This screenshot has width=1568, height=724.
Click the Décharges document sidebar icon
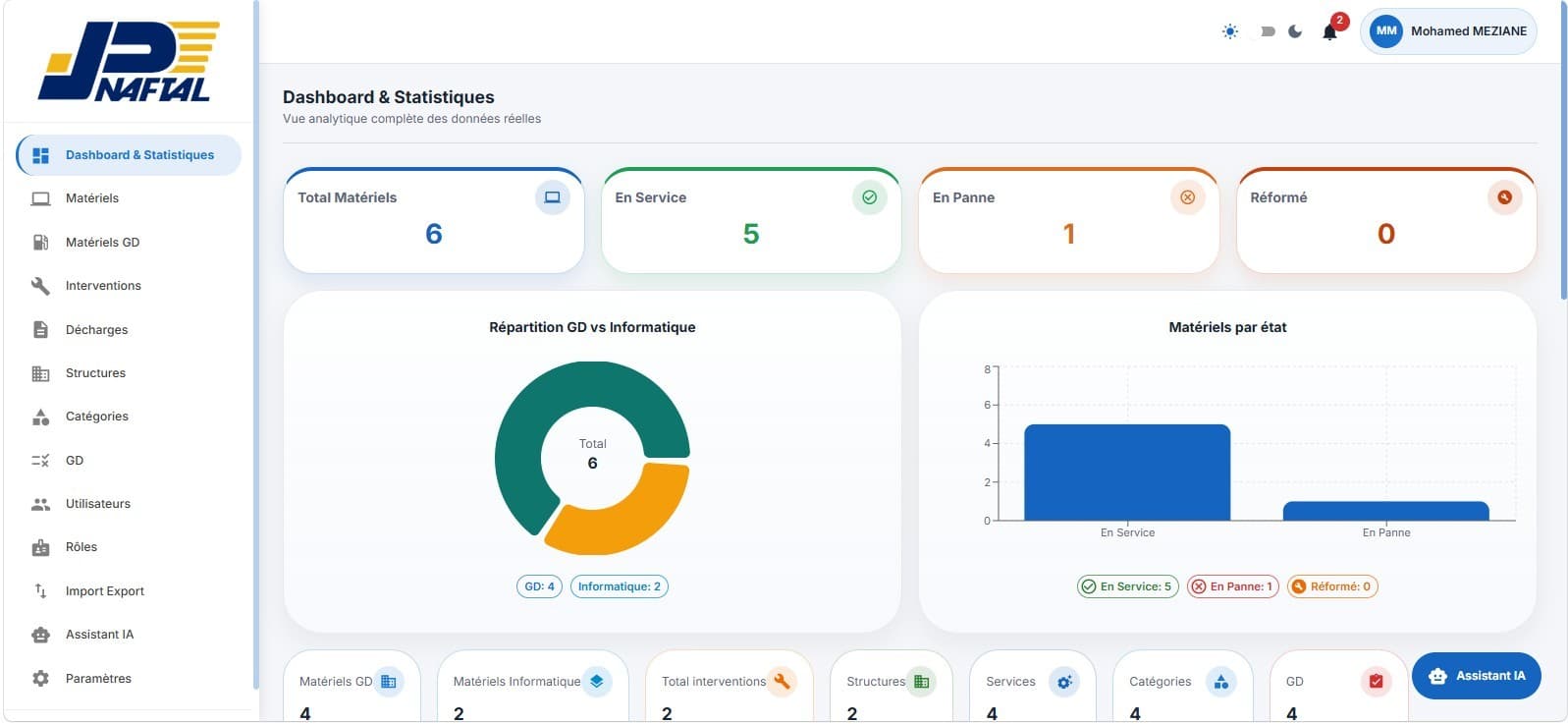(x=40, y=330)
